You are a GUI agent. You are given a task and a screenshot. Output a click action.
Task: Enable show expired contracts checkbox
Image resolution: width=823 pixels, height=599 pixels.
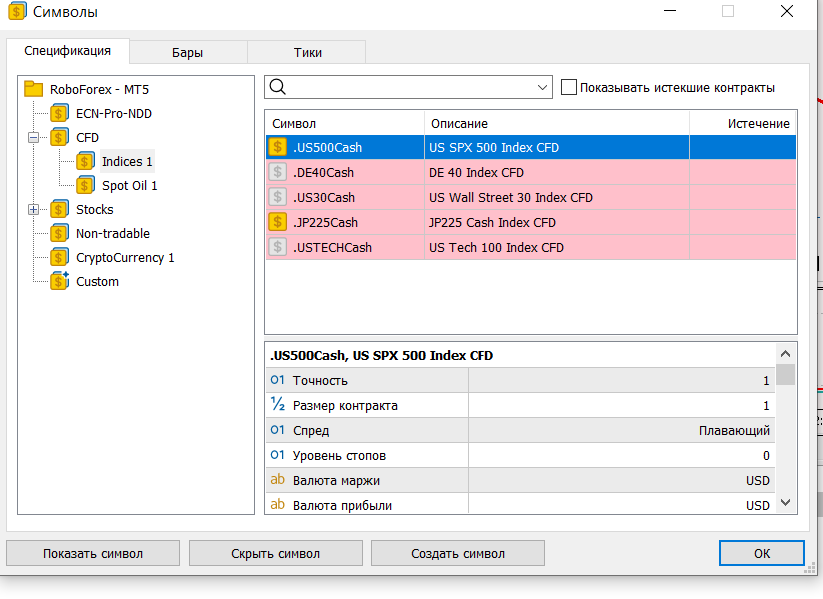click(x=569, y=87)
